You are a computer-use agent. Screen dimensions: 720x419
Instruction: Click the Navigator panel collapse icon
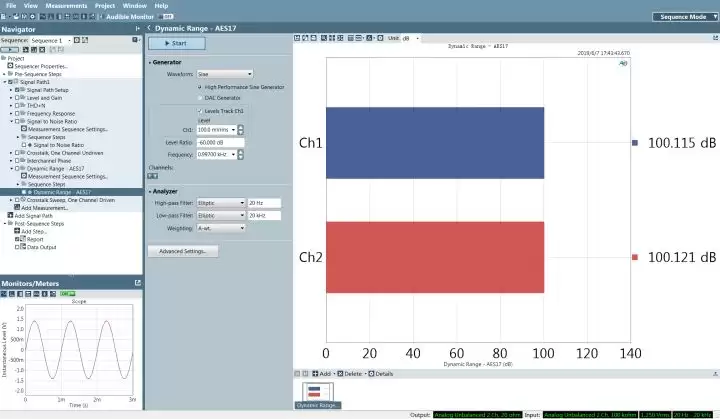point(137,29)
